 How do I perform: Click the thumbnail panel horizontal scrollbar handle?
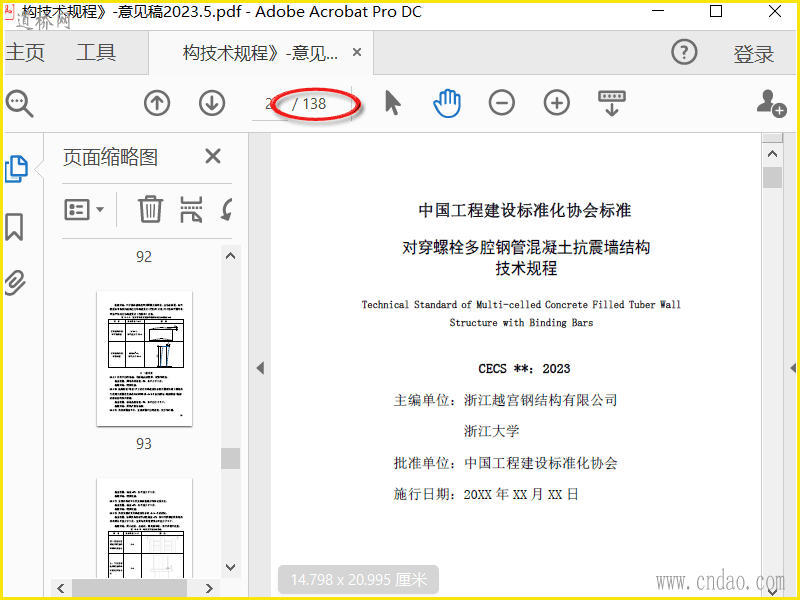[x=130, y=588]
